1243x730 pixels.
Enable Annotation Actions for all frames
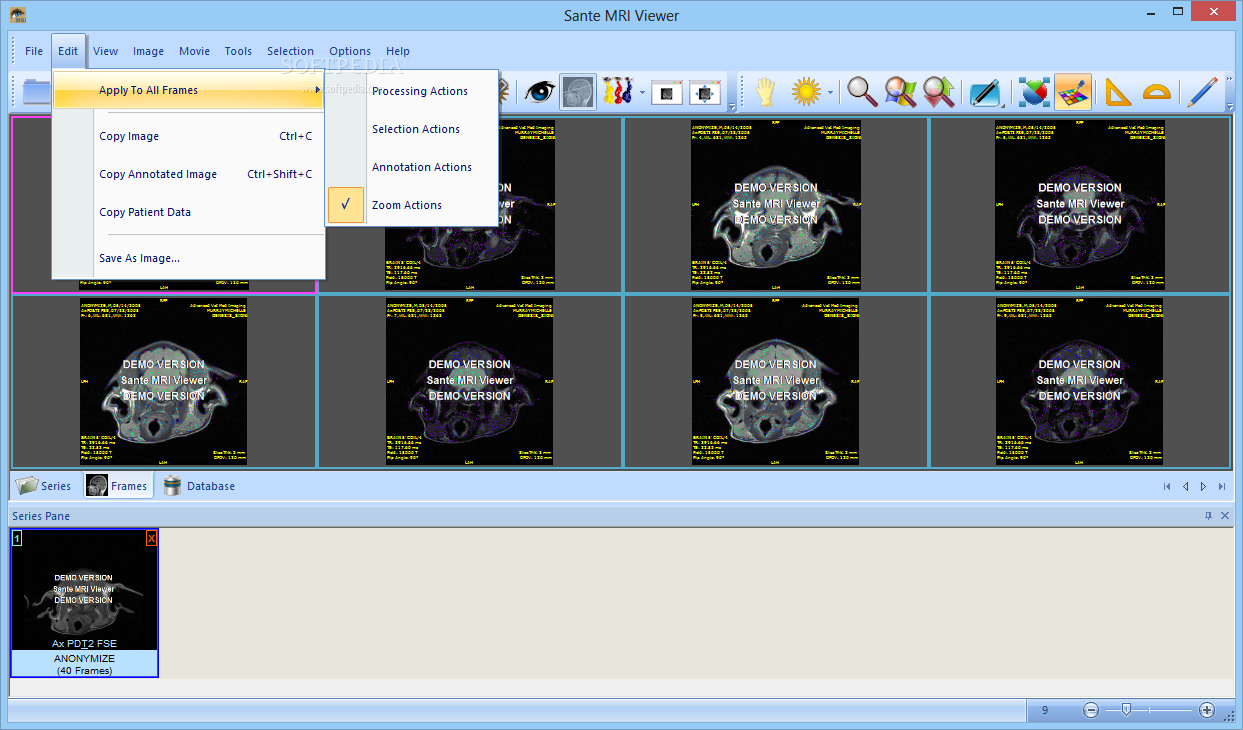tap(412, 167)
